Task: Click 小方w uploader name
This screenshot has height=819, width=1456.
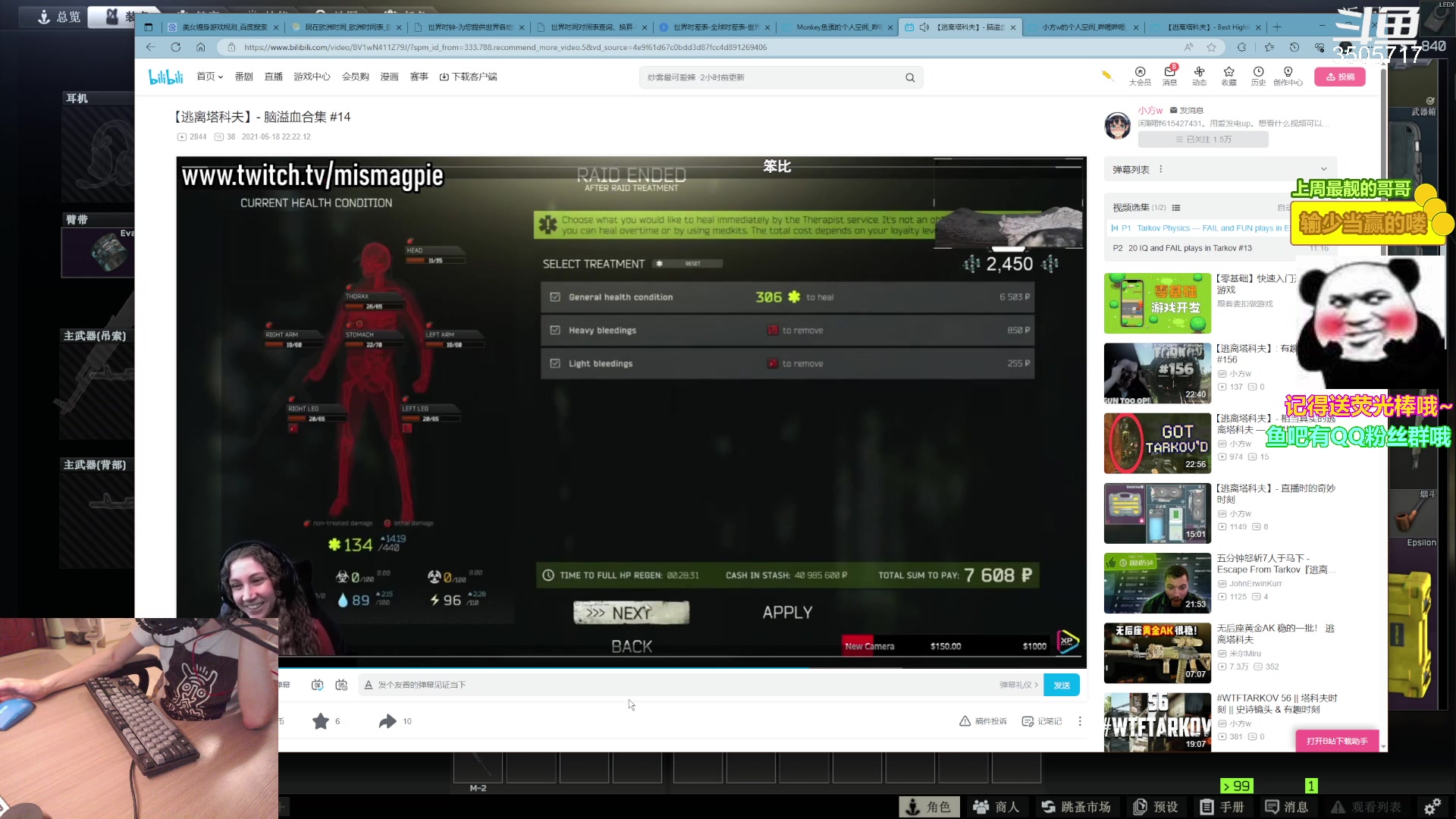Action: [x=1150, y=110]
